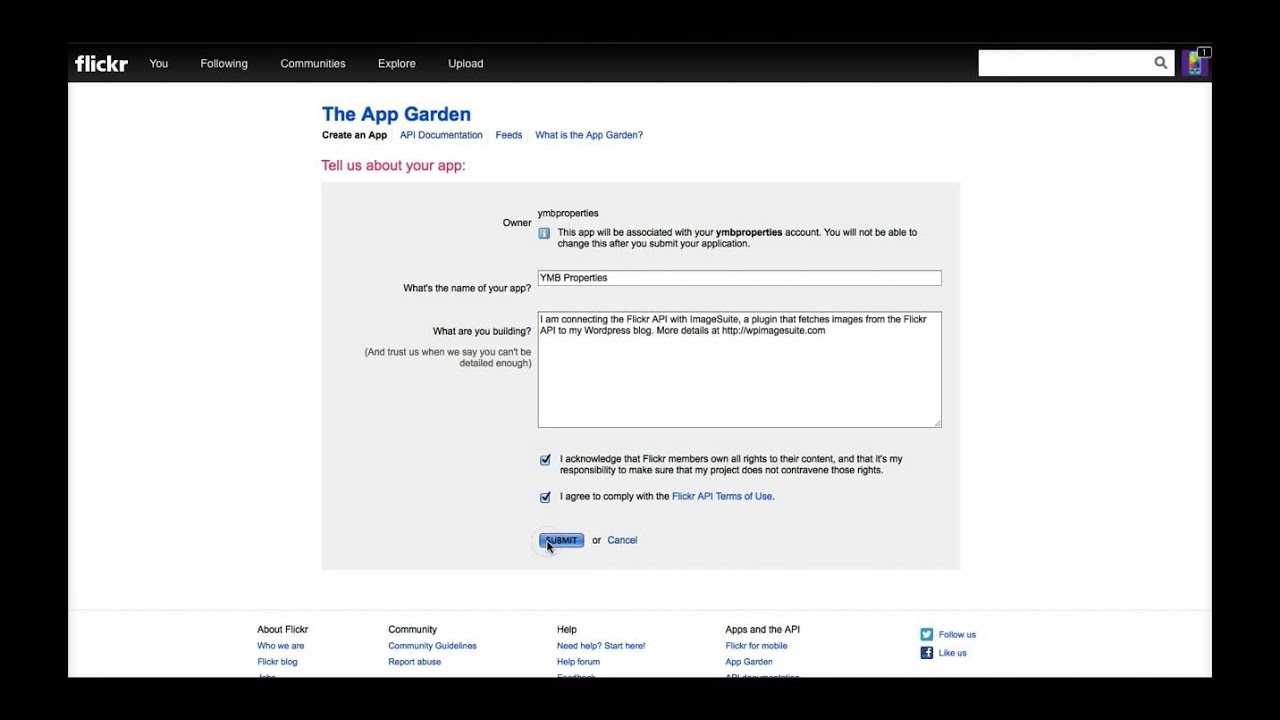1280x720 pixels.
Task: Open Flickr API Terms of Use link
Action: tap(722, 496)
